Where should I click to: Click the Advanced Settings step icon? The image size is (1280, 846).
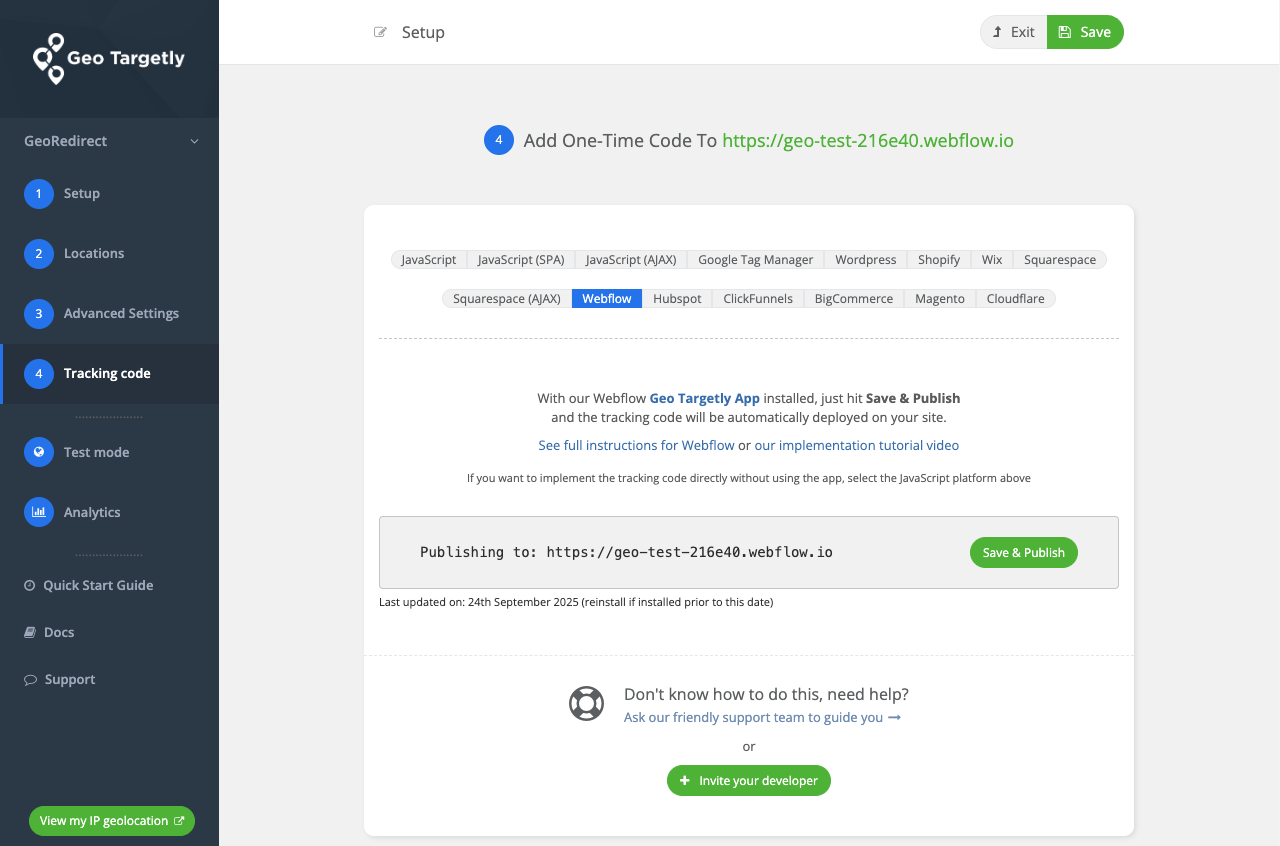[38, 313]
